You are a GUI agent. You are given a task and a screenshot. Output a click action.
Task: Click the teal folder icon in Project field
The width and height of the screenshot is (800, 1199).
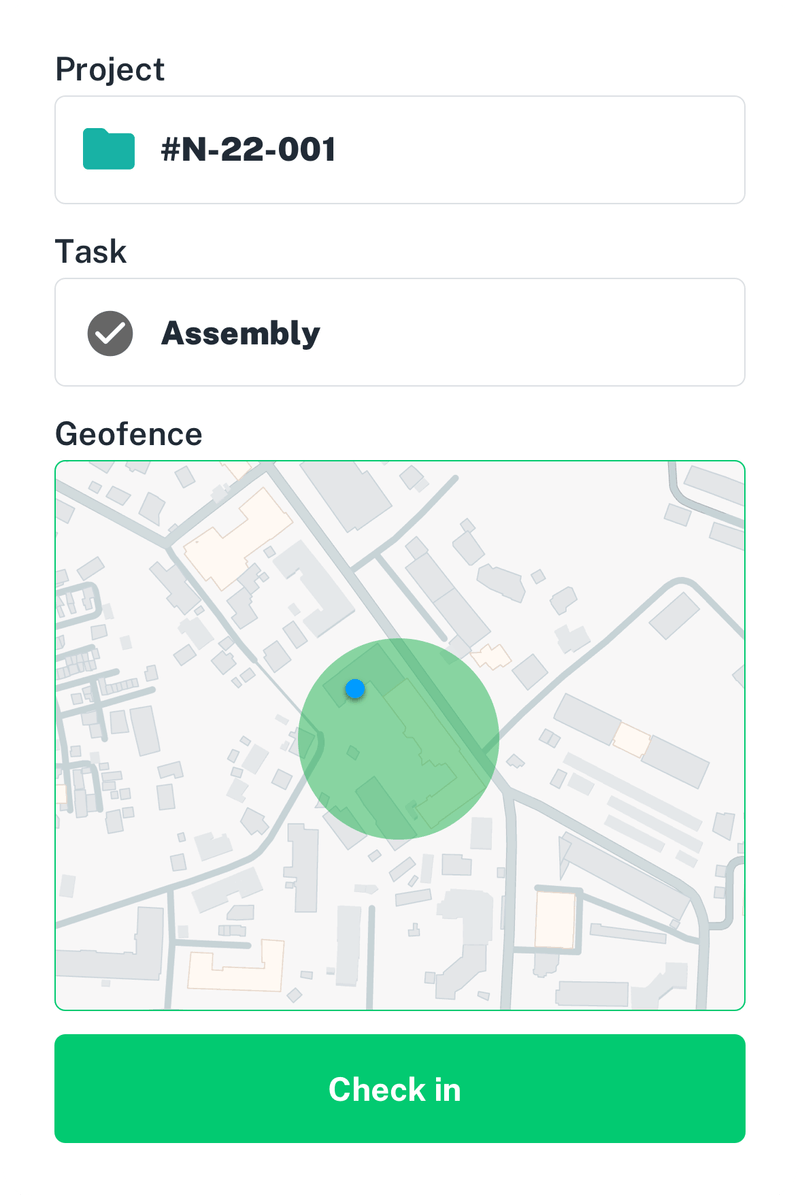coord(109,149)
